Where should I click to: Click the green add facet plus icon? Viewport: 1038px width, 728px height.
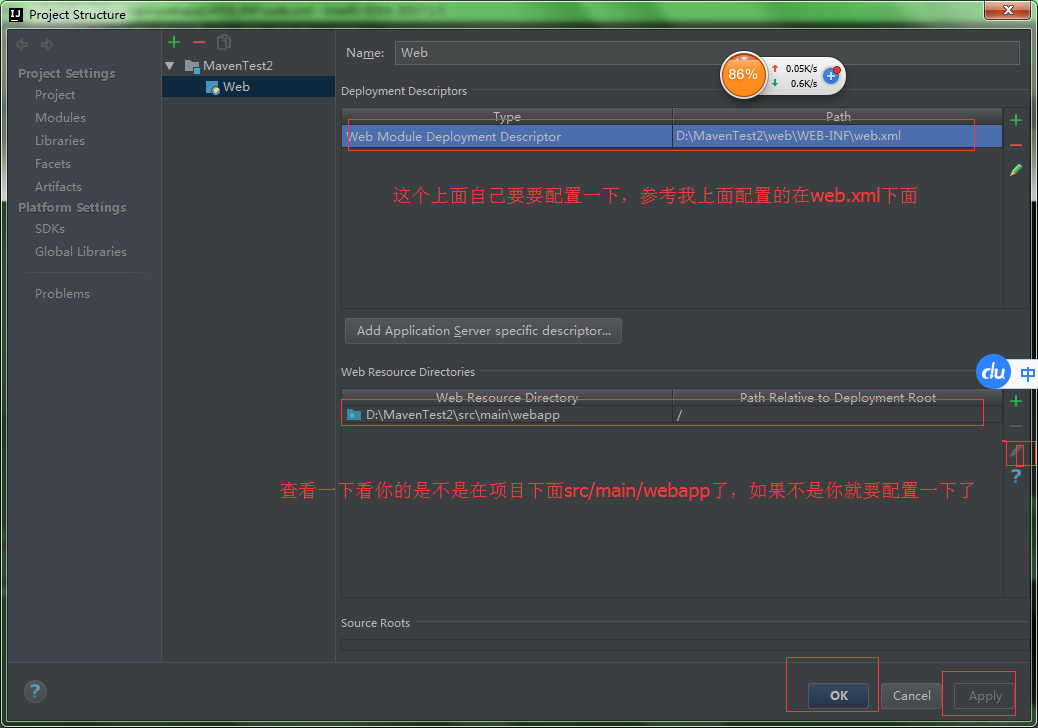click(x=174, y=42)
